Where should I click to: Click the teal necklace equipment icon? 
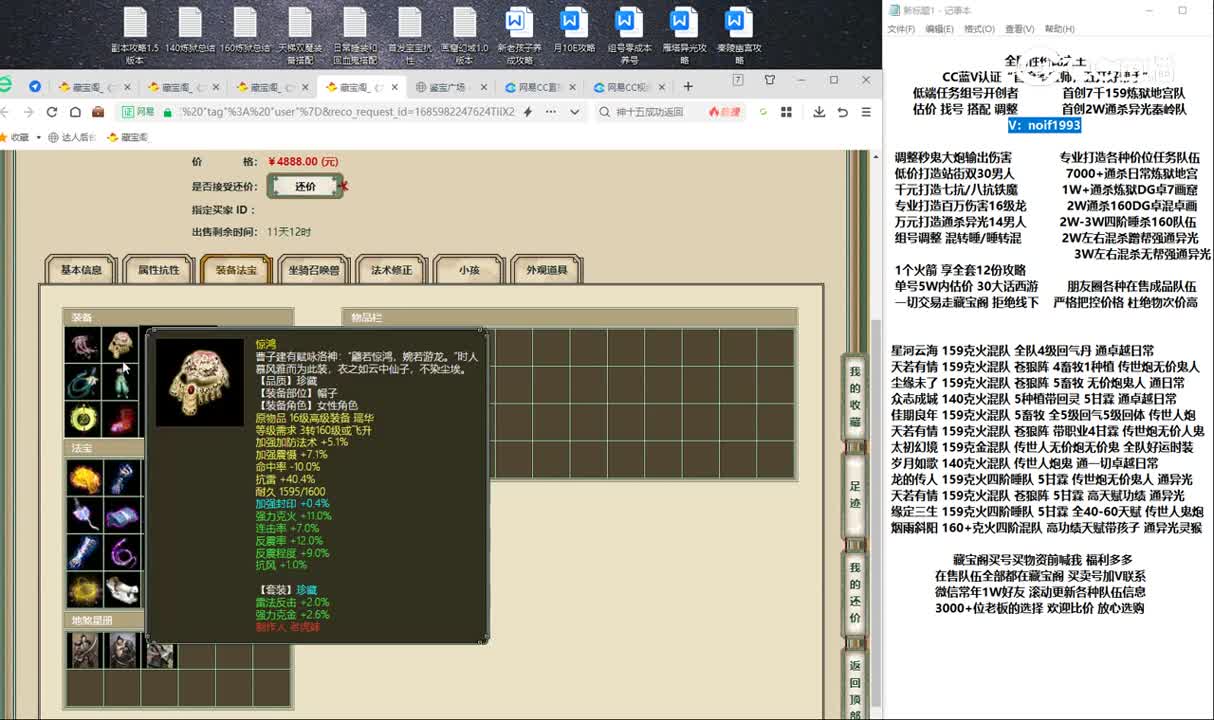(x=84, y=383)
